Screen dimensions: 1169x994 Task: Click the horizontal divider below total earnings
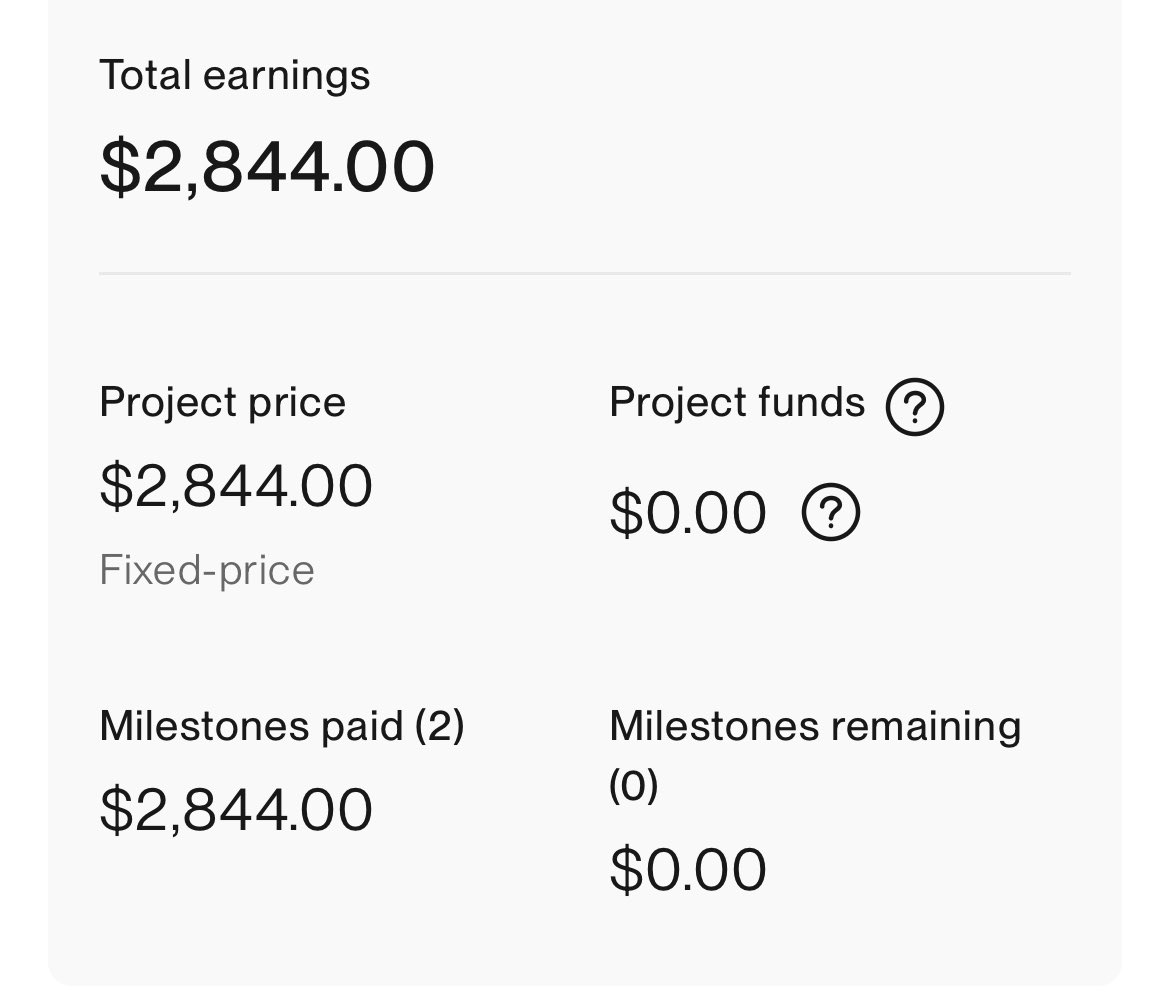point(584,273)
